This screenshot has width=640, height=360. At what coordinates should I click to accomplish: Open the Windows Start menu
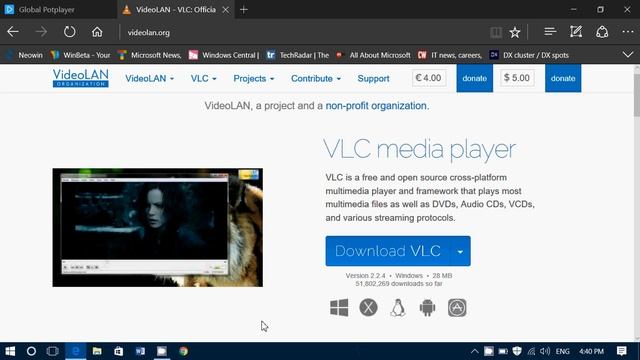pyautogui.click(x=10, y=351)
